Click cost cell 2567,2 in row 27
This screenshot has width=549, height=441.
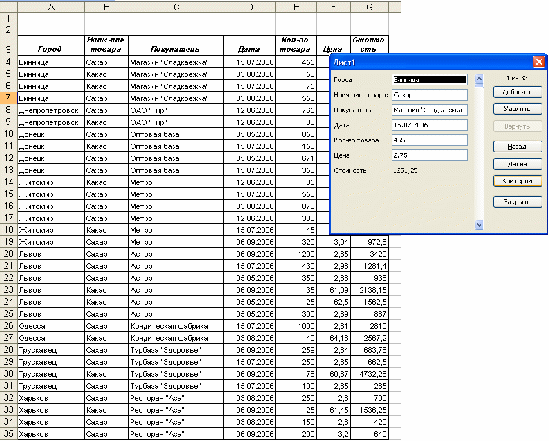369,338
